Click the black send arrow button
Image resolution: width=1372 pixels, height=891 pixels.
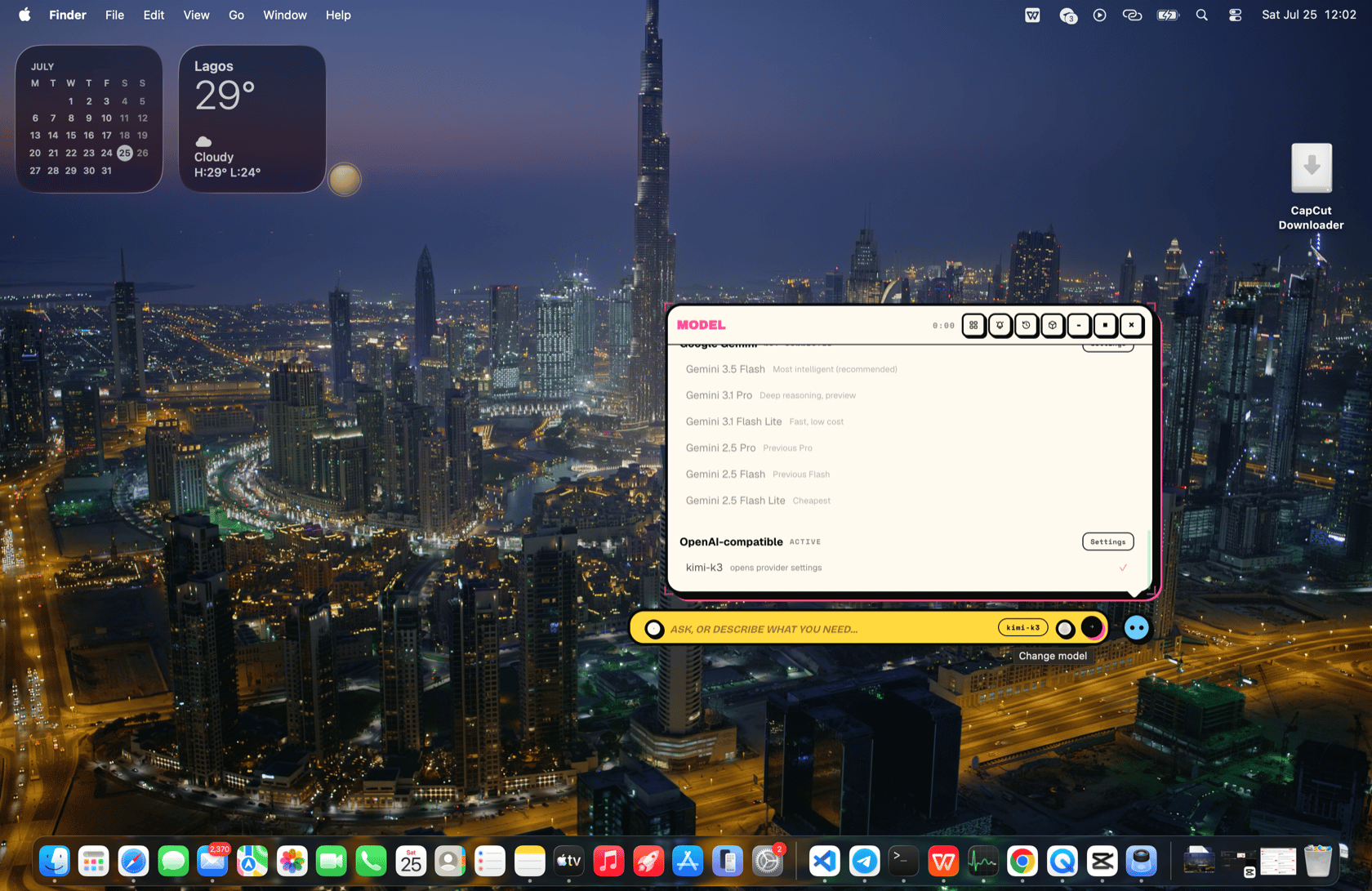click(1093, 628)
